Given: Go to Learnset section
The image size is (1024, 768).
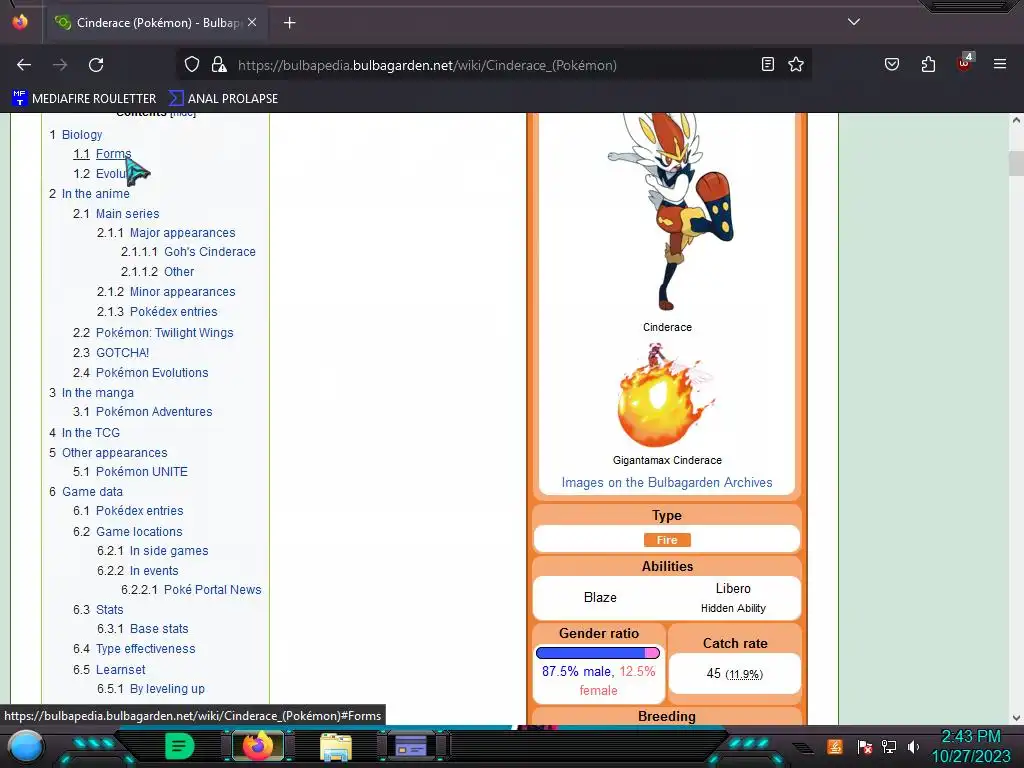Looking at the screenshot, I should click(x=120, y=669).
